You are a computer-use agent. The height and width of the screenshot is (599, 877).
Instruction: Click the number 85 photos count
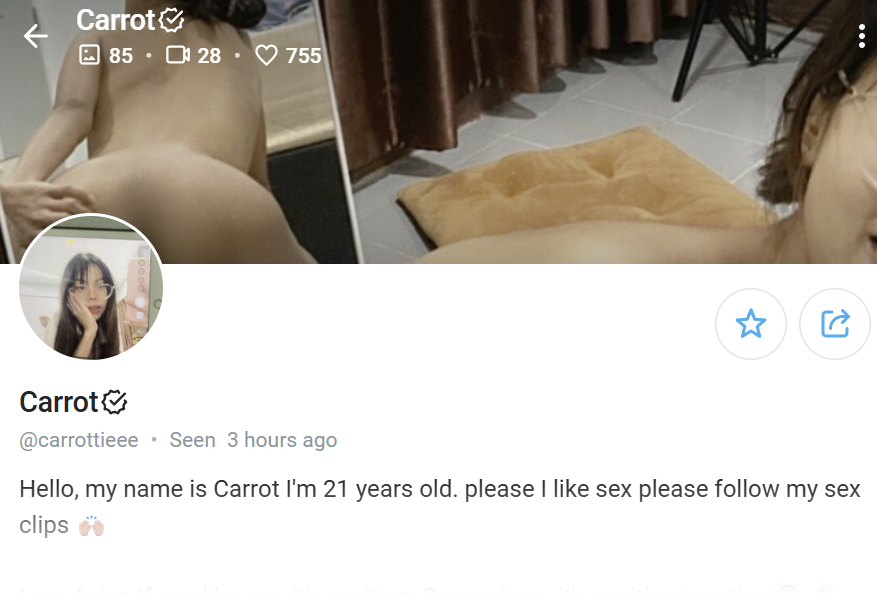click(121, 56)
